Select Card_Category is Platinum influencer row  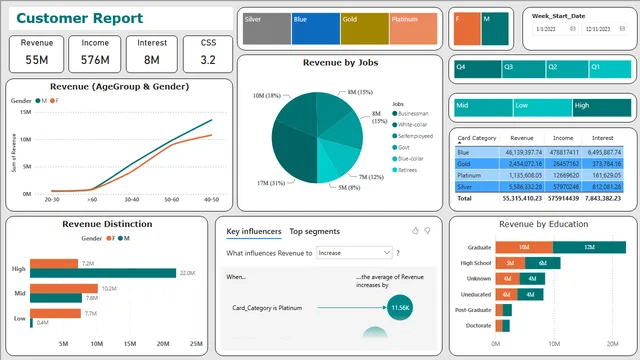267,308
